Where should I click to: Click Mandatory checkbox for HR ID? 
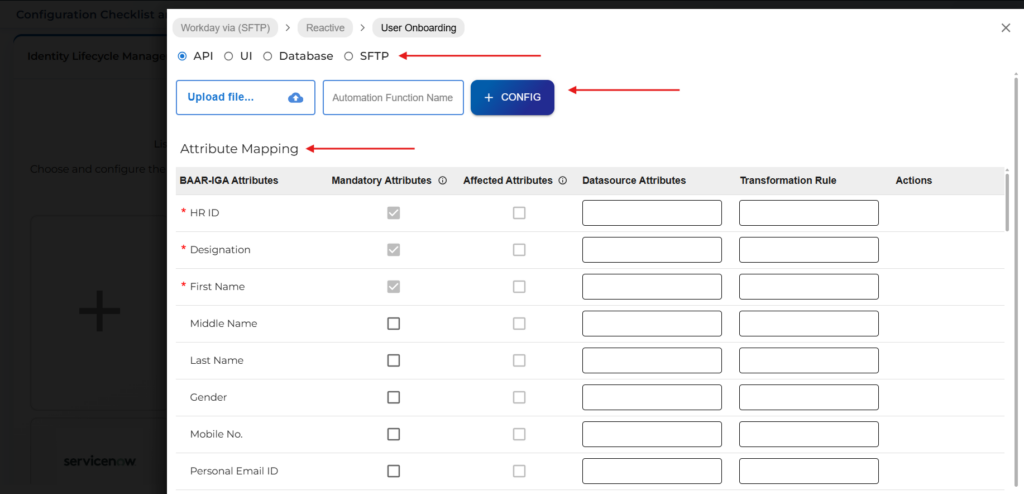393,213
